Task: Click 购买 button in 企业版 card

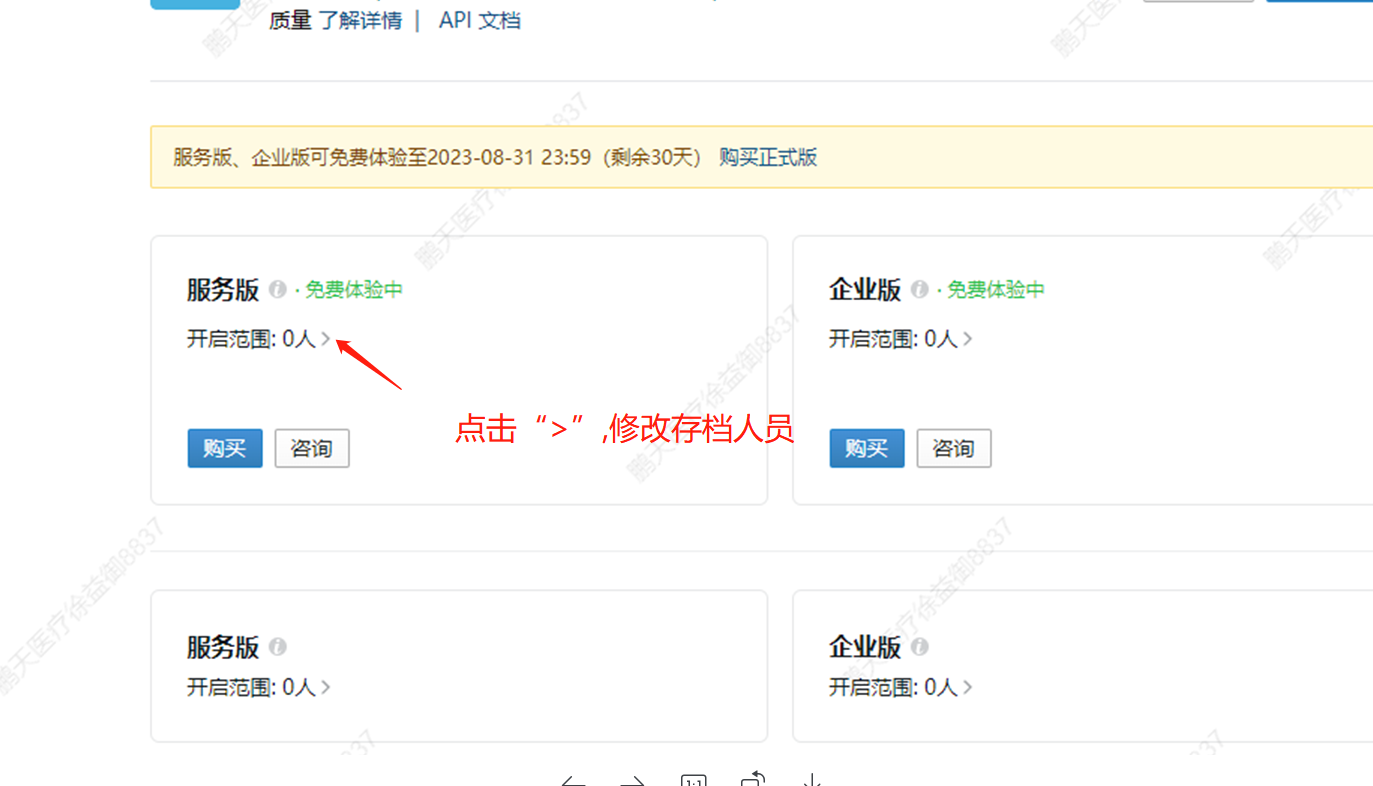Action: coord(867,448)
